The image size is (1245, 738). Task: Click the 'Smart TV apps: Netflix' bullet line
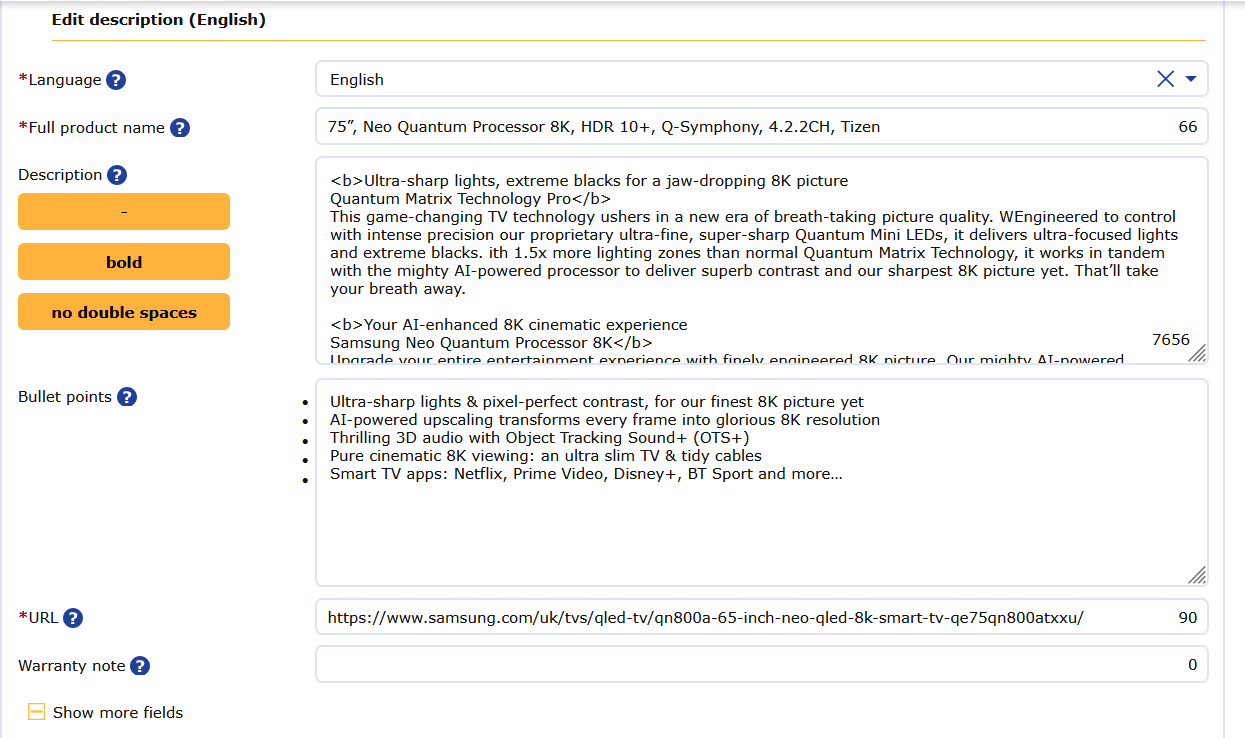click(586, 474)
